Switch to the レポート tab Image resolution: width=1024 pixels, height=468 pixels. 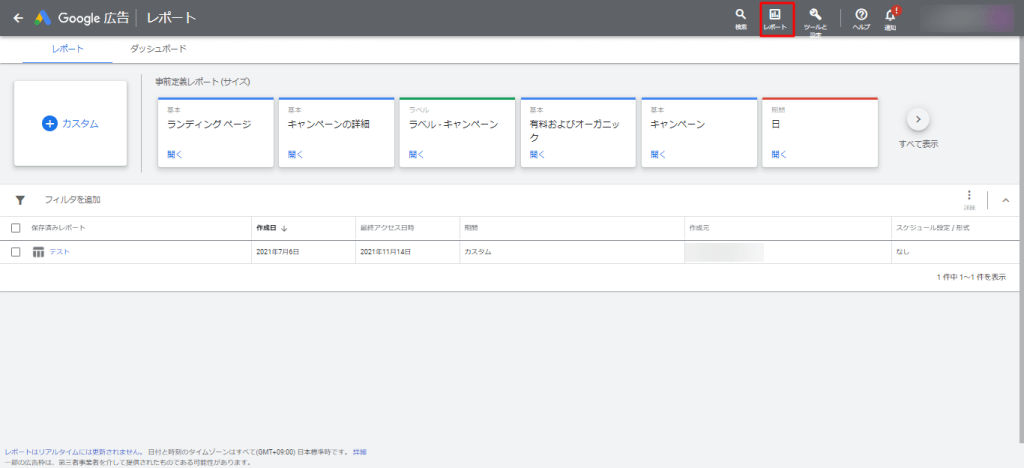point(67,49)
